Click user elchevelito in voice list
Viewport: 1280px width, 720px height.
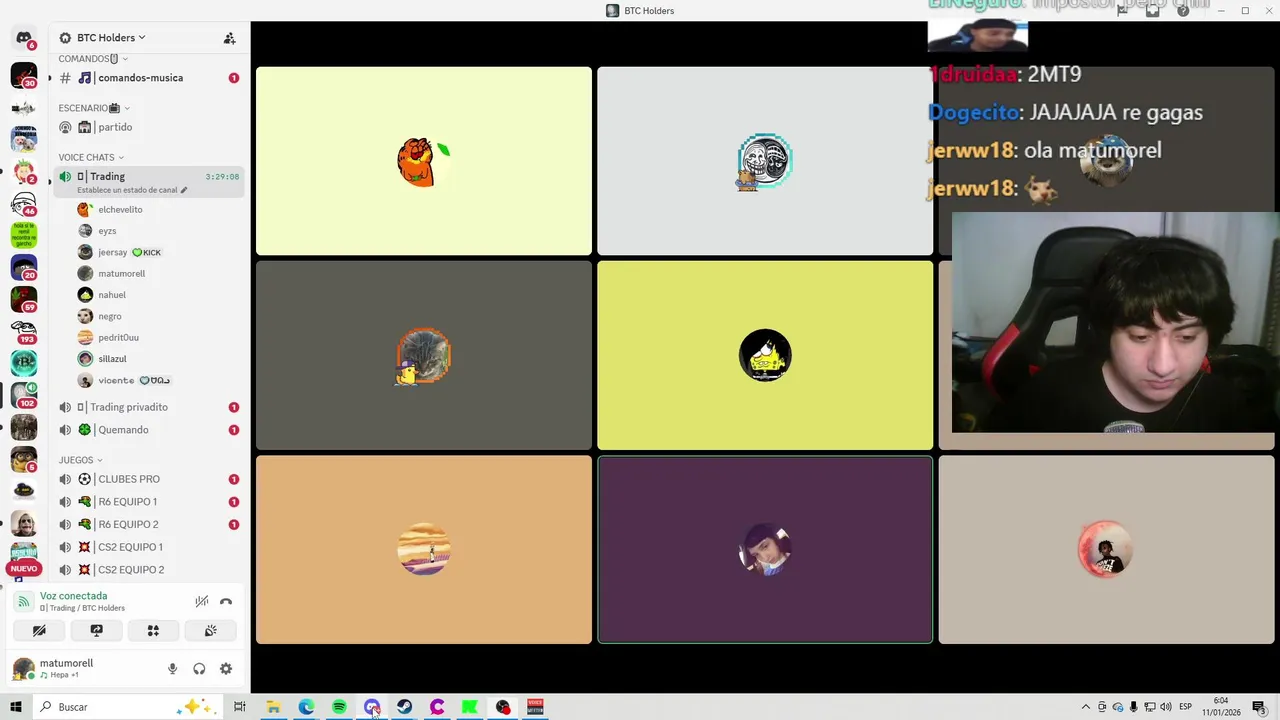click(x=158, y=210)
